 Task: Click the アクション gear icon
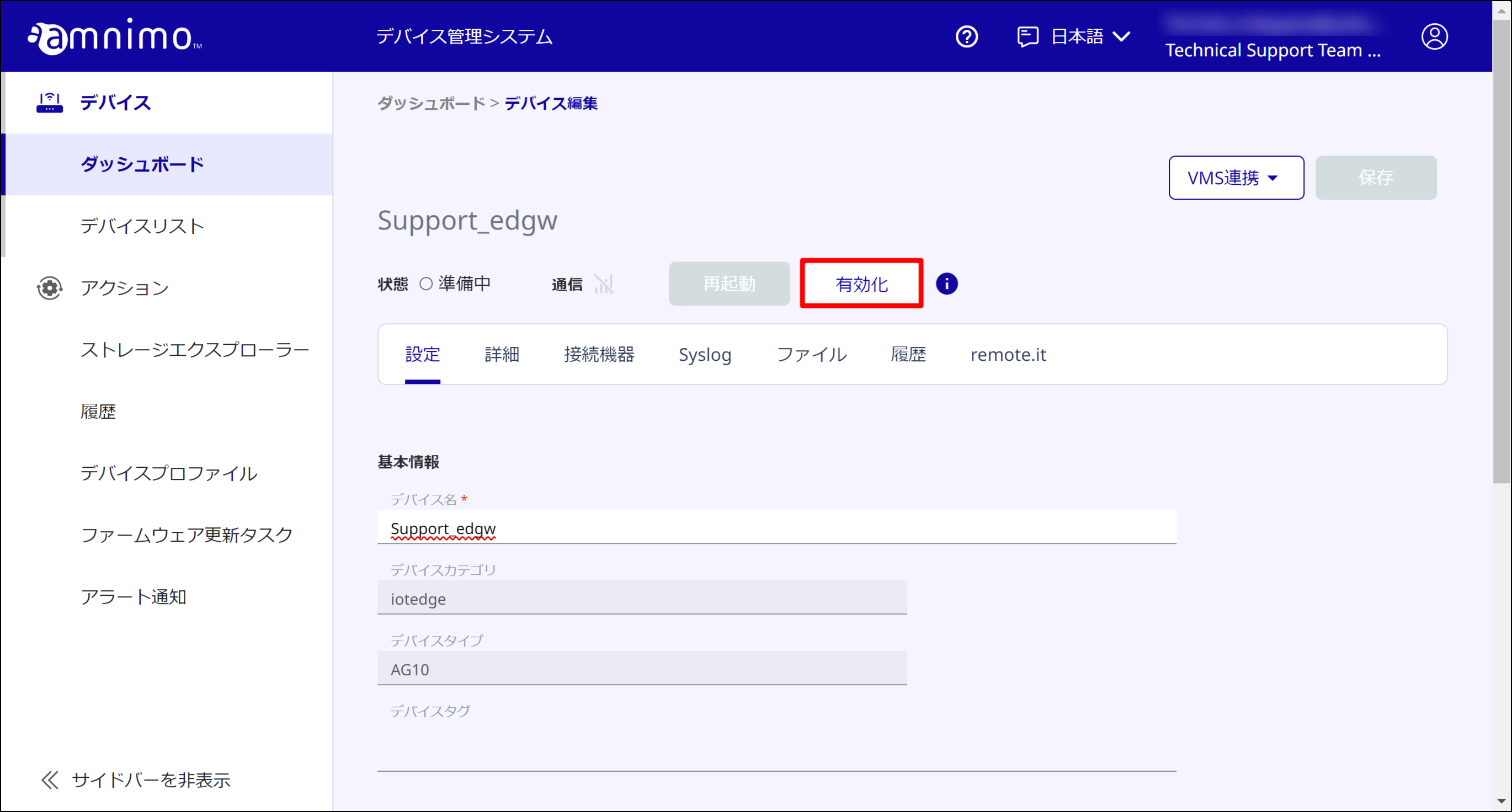(49, 287)
